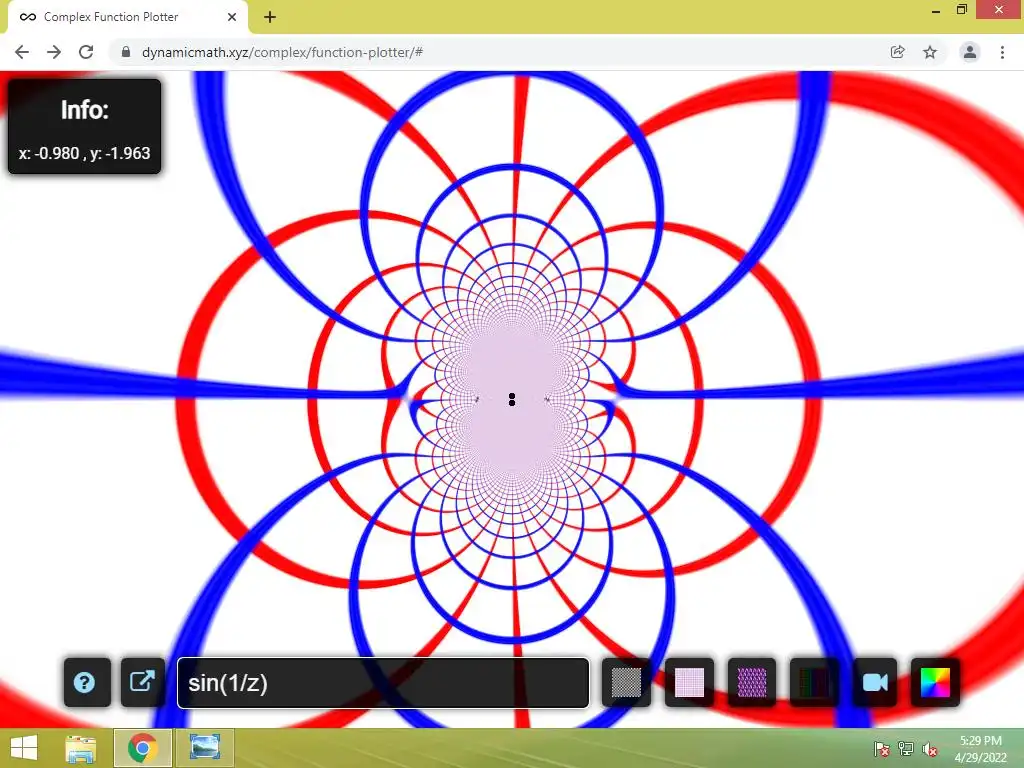Edit the sin(1/z) function input field
This screenshot has width=1024, height=768.
(383, 682)
